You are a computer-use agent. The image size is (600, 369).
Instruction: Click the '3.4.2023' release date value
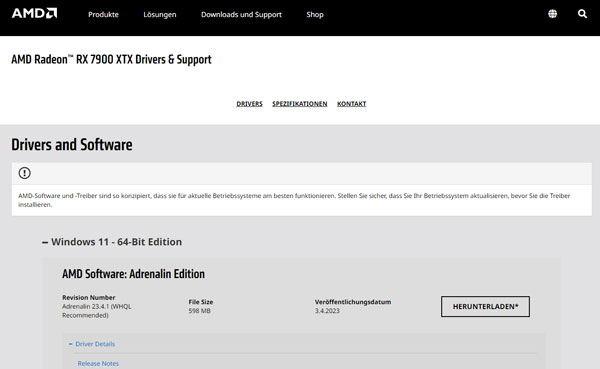pos(327,311)
